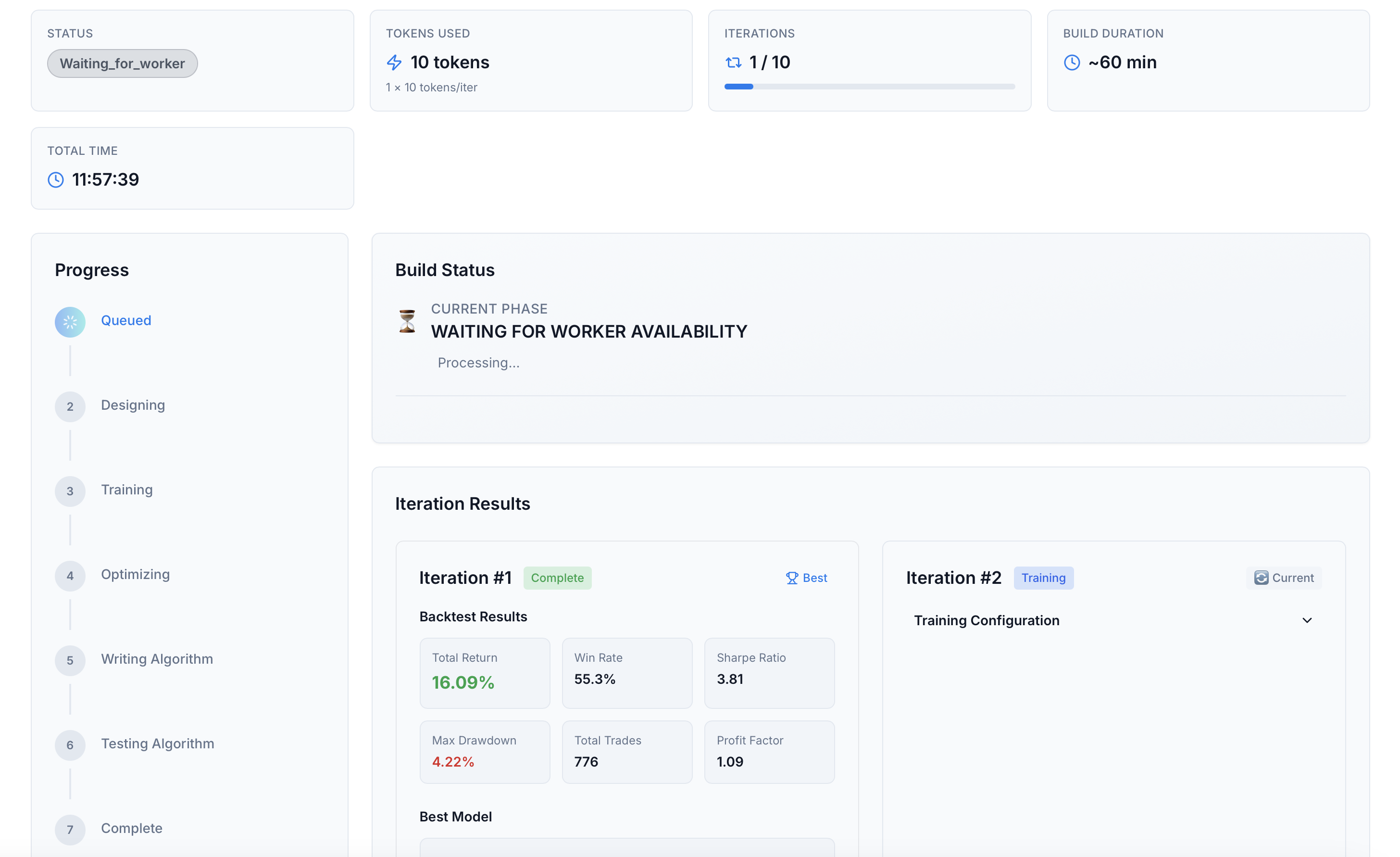Viewport: 1400px width, 857px height.
Task: Select the Training progress step
Action: coord(127,490)
